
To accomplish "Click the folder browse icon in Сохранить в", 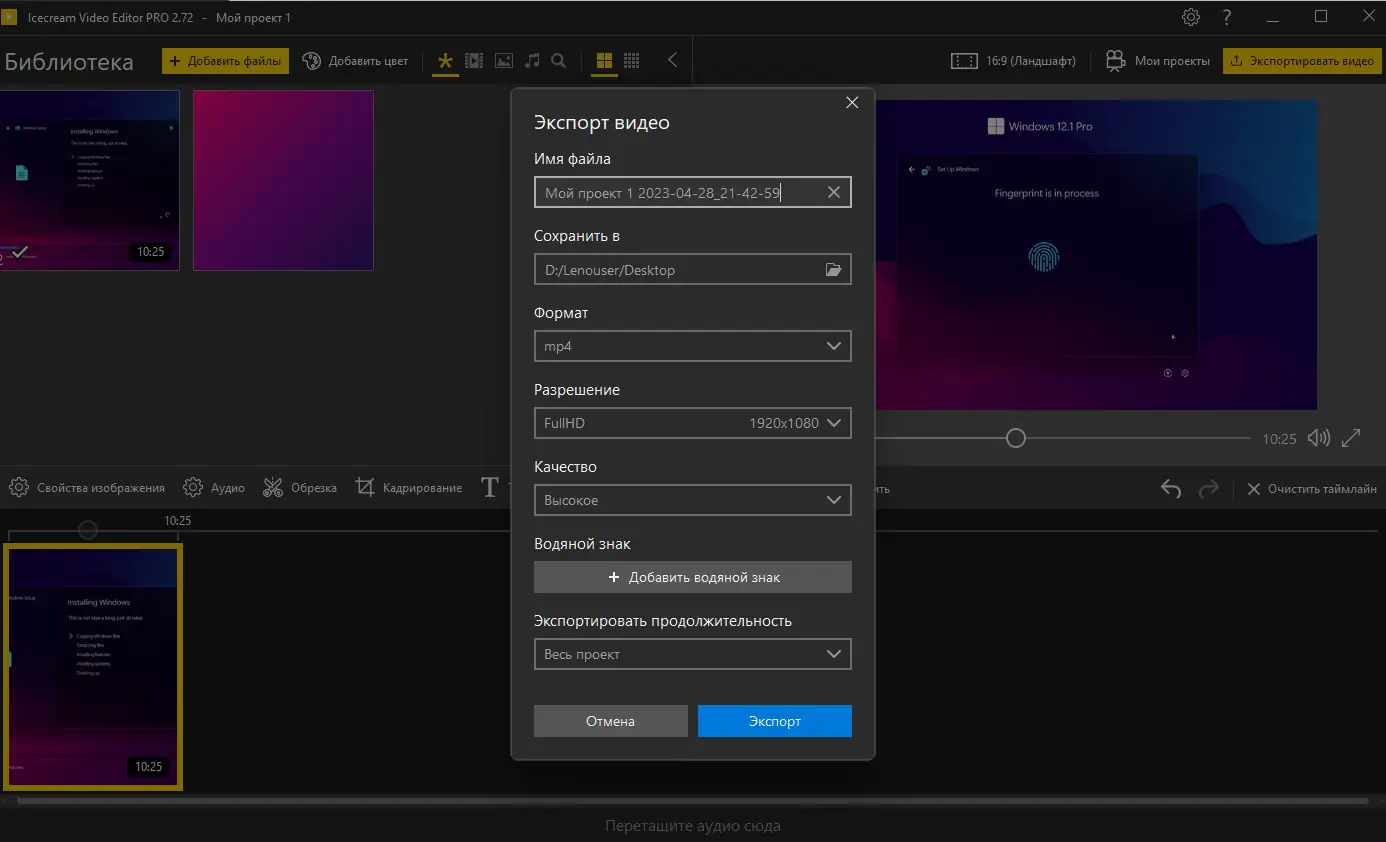I will click(x=833, y=270).
